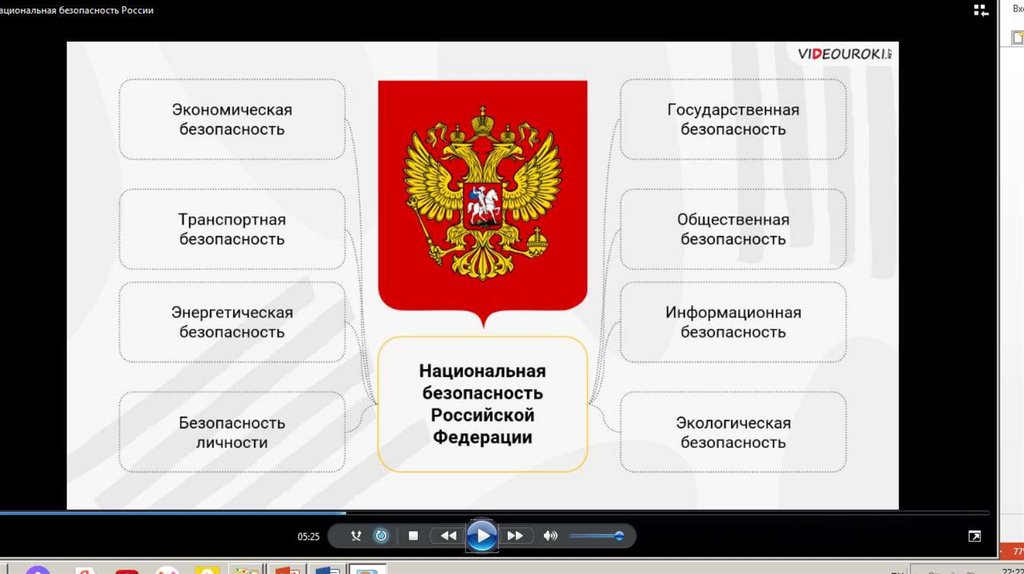Screen dimensions: 1024x574
Task: Mute the sound with the speaker icon
Action: click(551, 536)
